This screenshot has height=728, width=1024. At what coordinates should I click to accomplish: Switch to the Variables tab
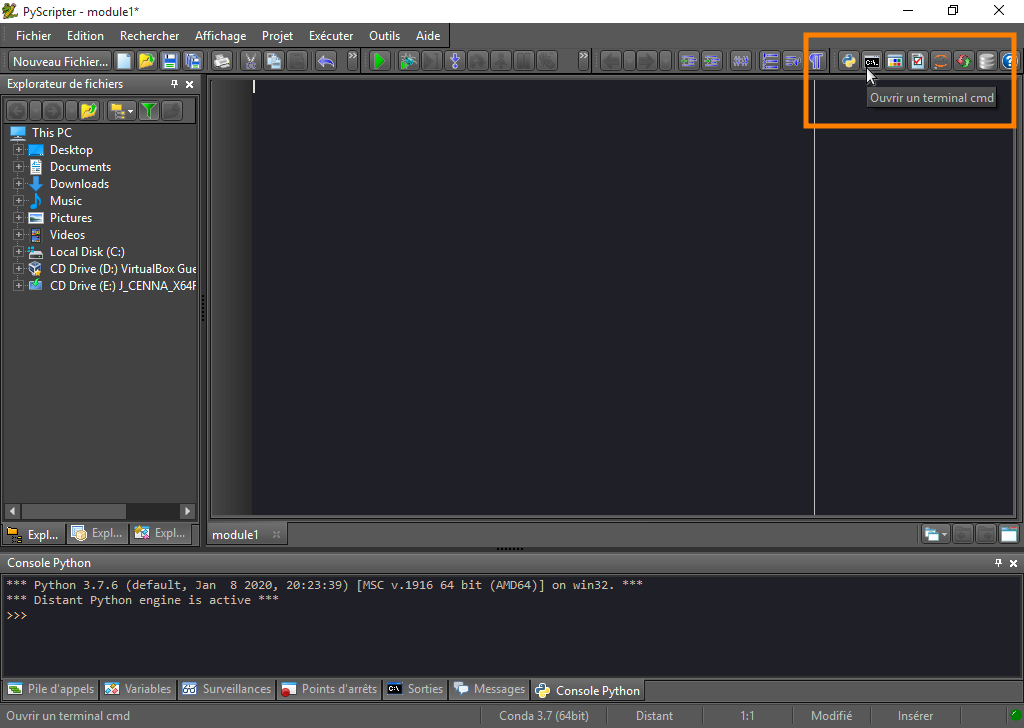139,689
